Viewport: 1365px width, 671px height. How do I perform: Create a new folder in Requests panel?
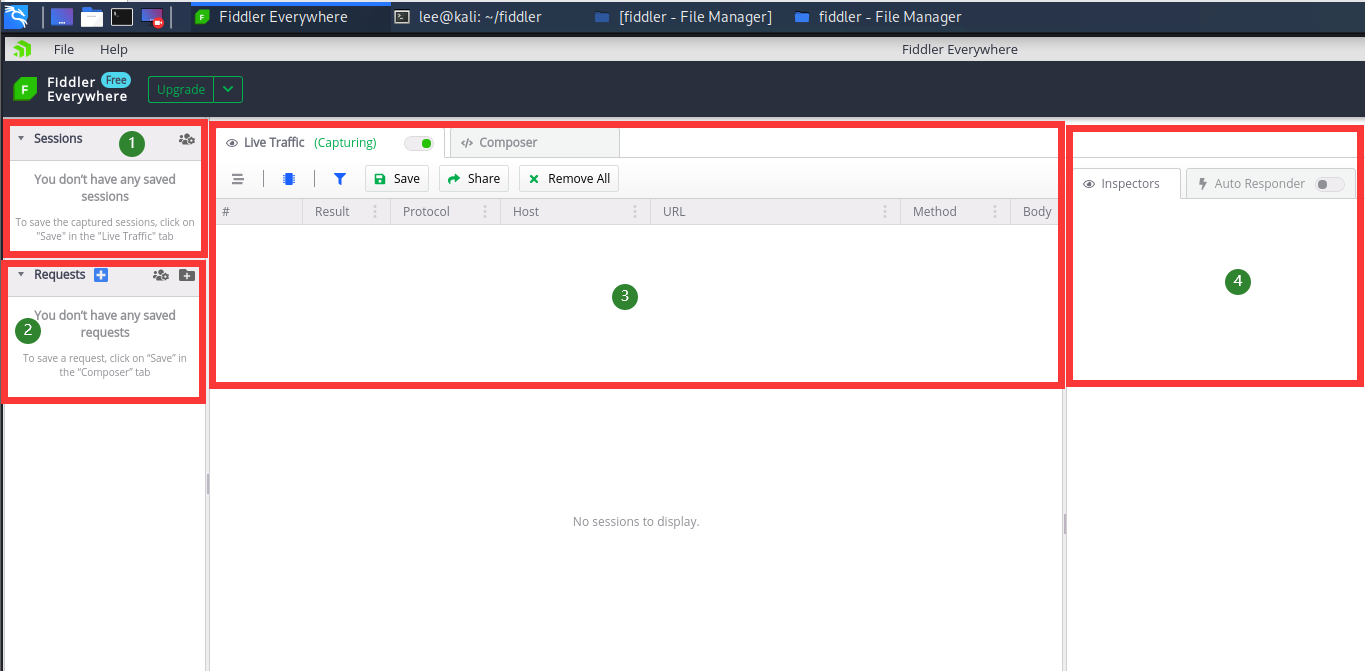[187, 274]
